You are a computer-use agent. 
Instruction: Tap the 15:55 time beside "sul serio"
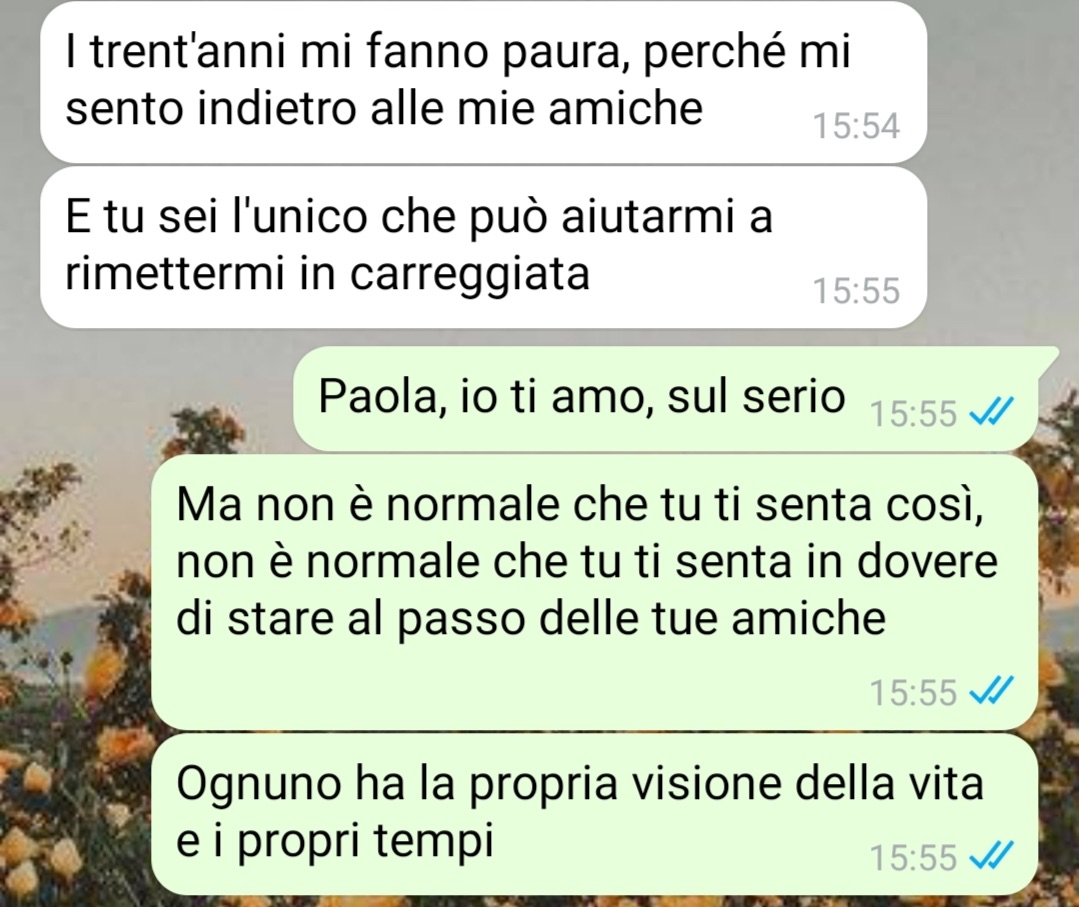(913, 414)
